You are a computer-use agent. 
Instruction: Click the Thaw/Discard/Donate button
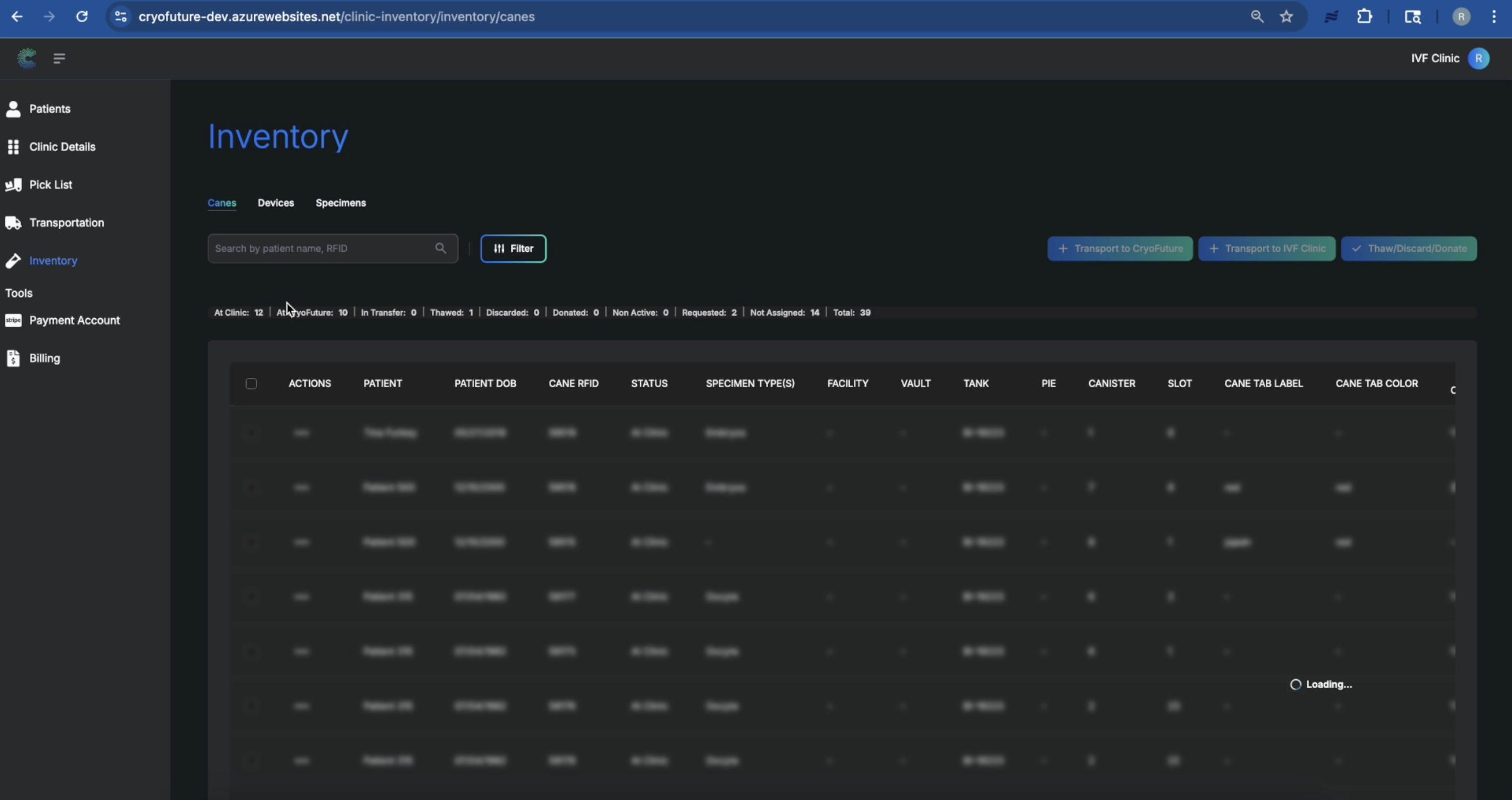pos(1408,248)
